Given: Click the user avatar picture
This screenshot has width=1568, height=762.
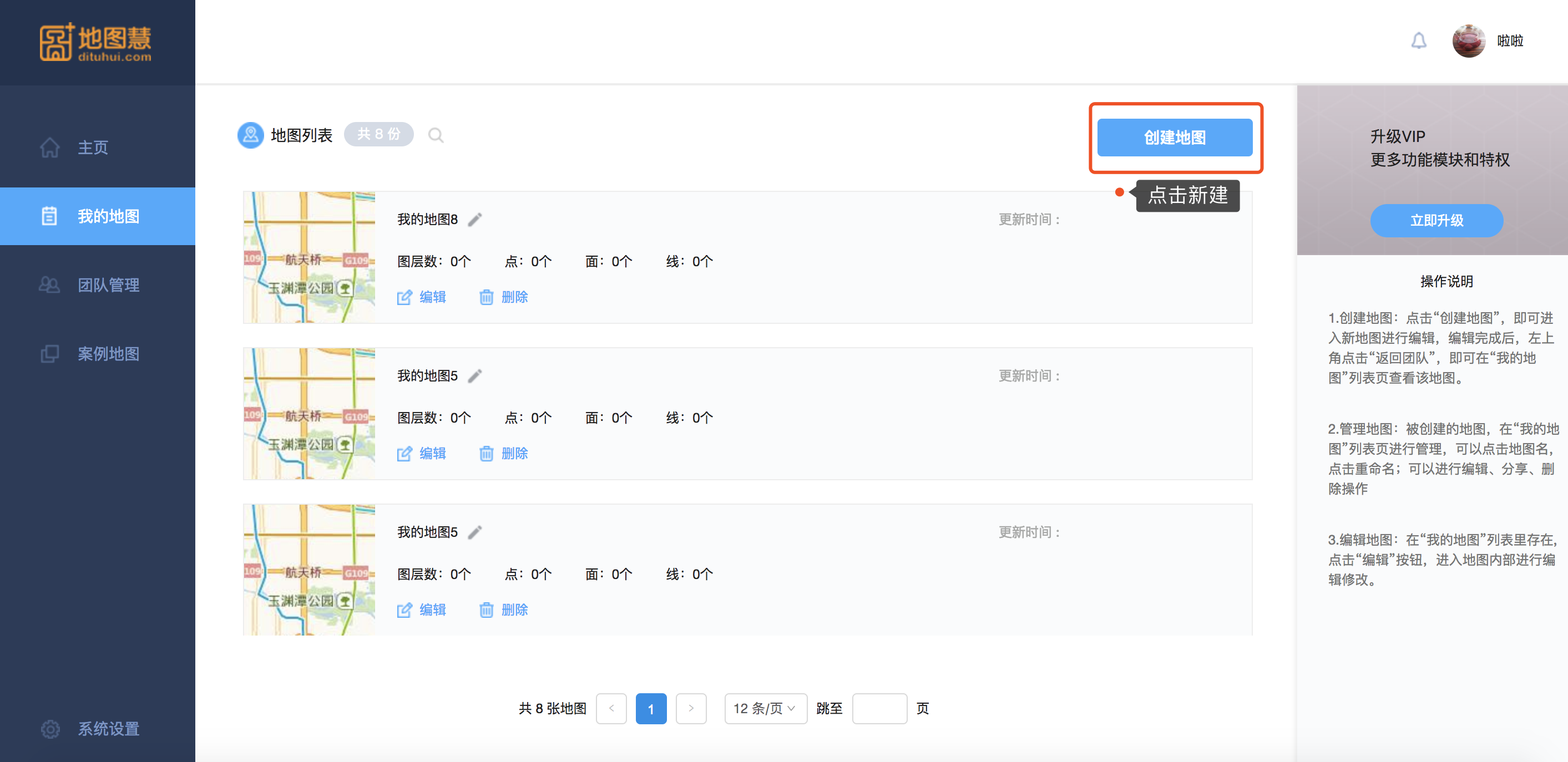Looking at the screenshot, I should [1468, 41].
